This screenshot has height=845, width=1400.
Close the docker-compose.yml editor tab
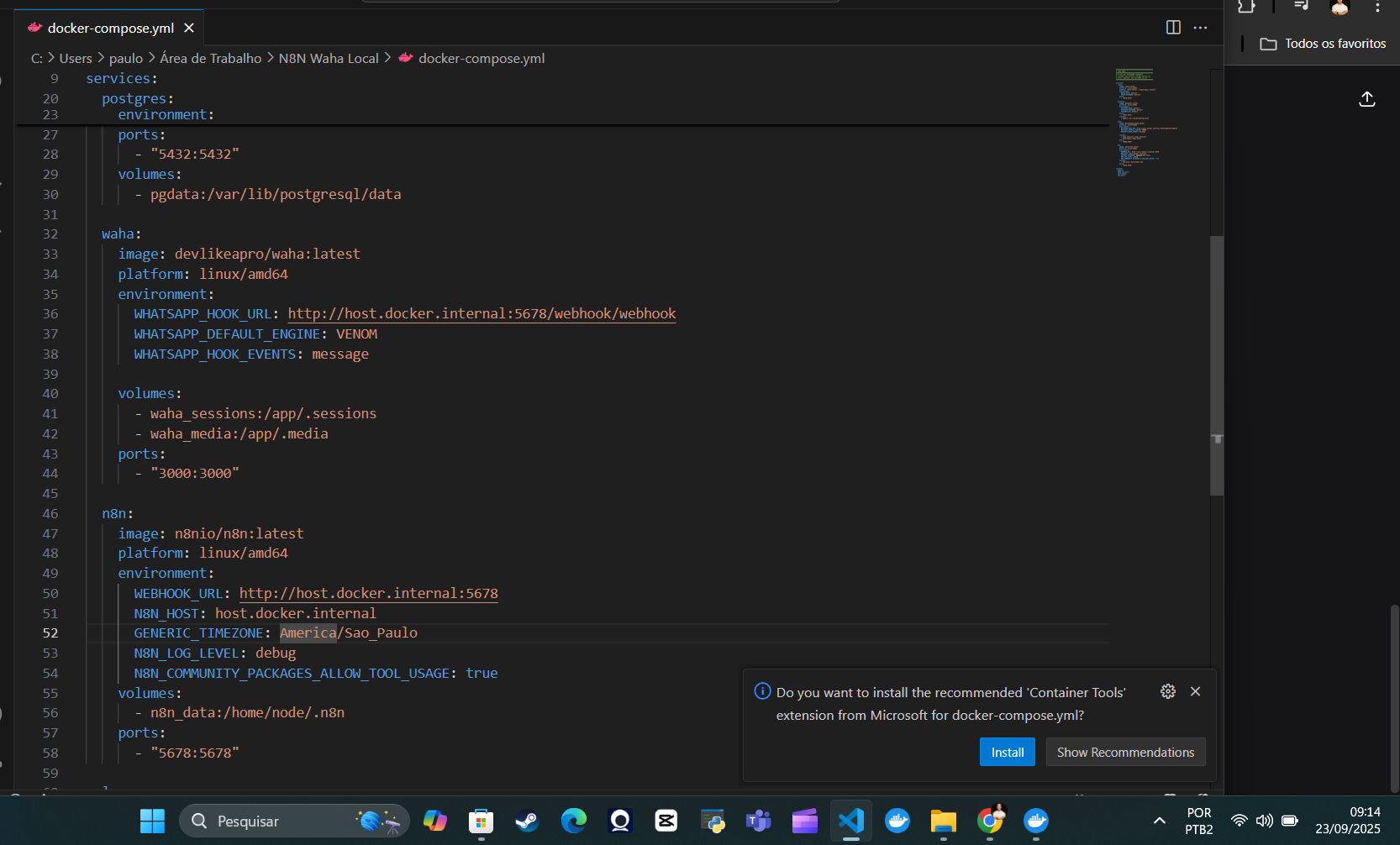click(x=189, y=28)
